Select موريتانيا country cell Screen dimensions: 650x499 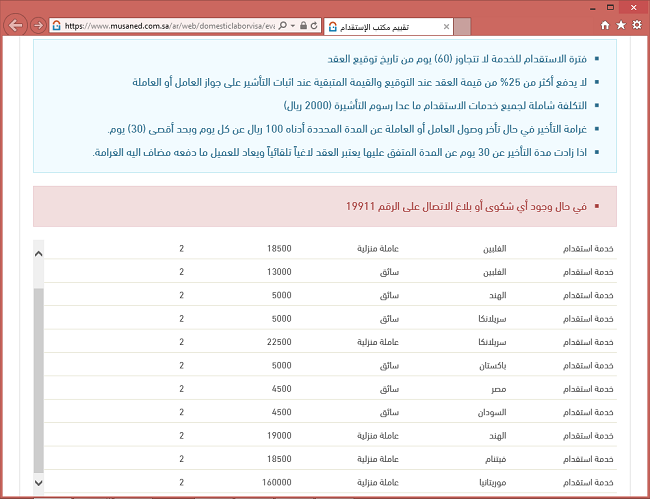point(493,482)
